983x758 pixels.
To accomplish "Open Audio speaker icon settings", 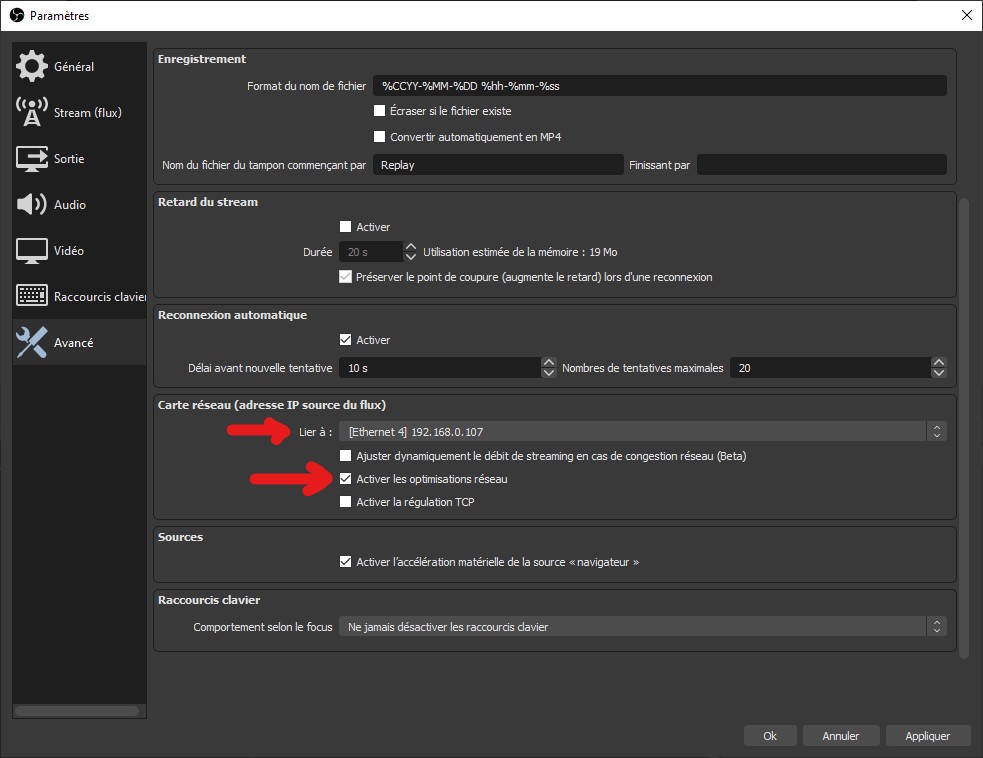I will point(32,205).
